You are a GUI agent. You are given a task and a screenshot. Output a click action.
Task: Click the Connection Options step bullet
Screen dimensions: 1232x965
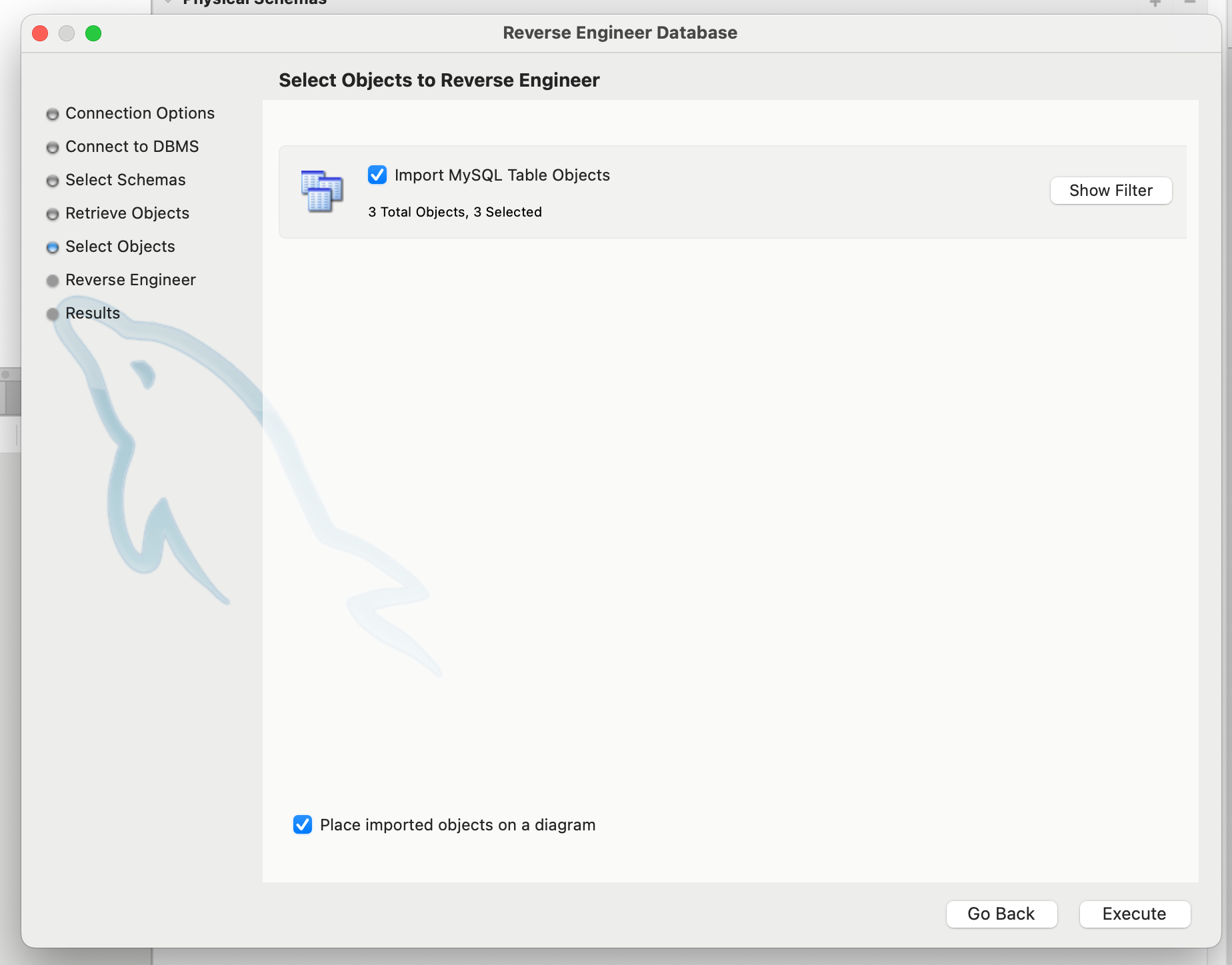[x=53, y=115]
